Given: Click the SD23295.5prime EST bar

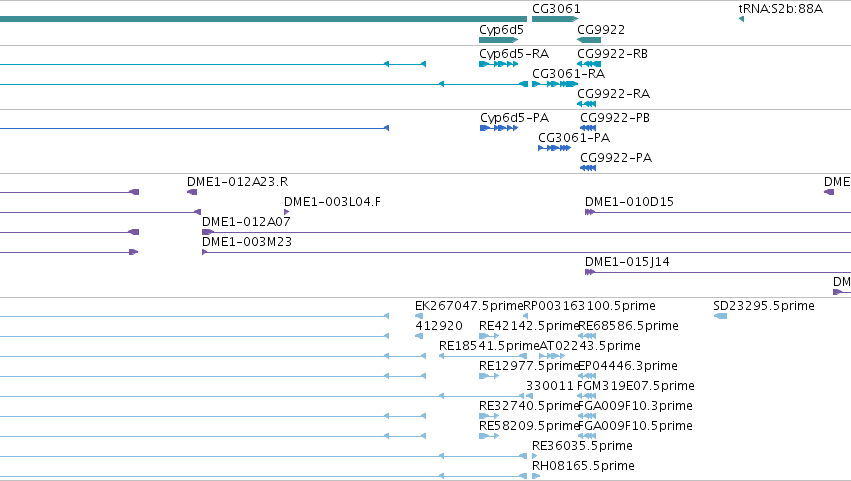Looking at the screenshot, I should point(720,316).
